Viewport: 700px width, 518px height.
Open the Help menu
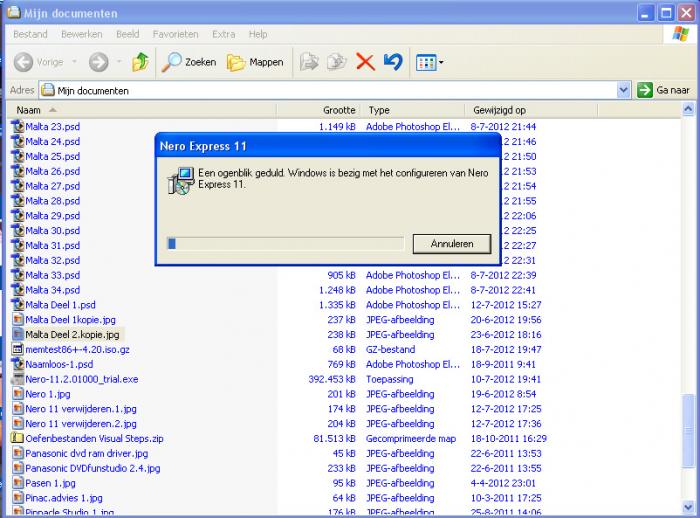tap(258, 34)
